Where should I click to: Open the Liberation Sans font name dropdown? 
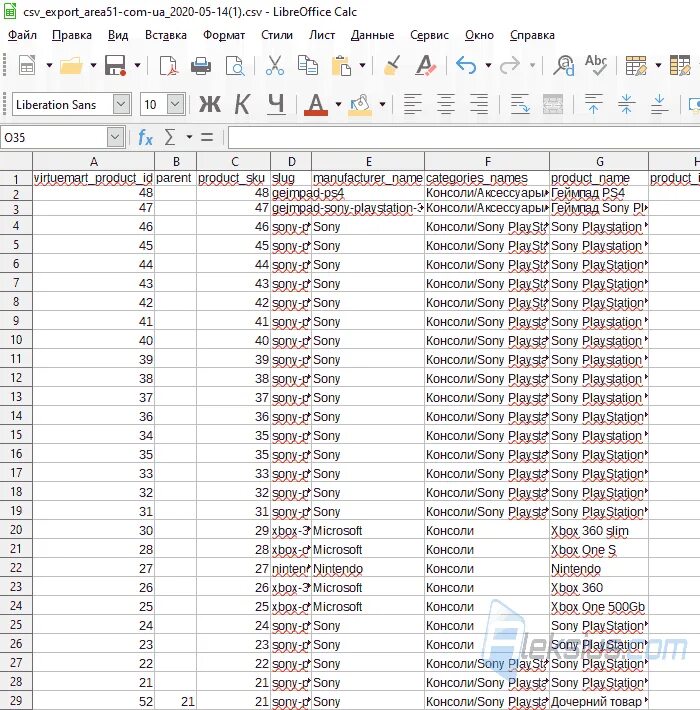[121, 105]
